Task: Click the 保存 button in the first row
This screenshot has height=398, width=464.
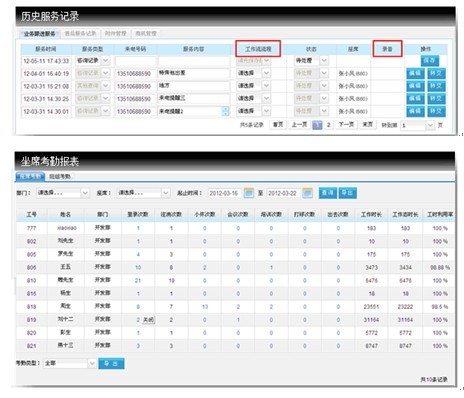Action: 430,61
